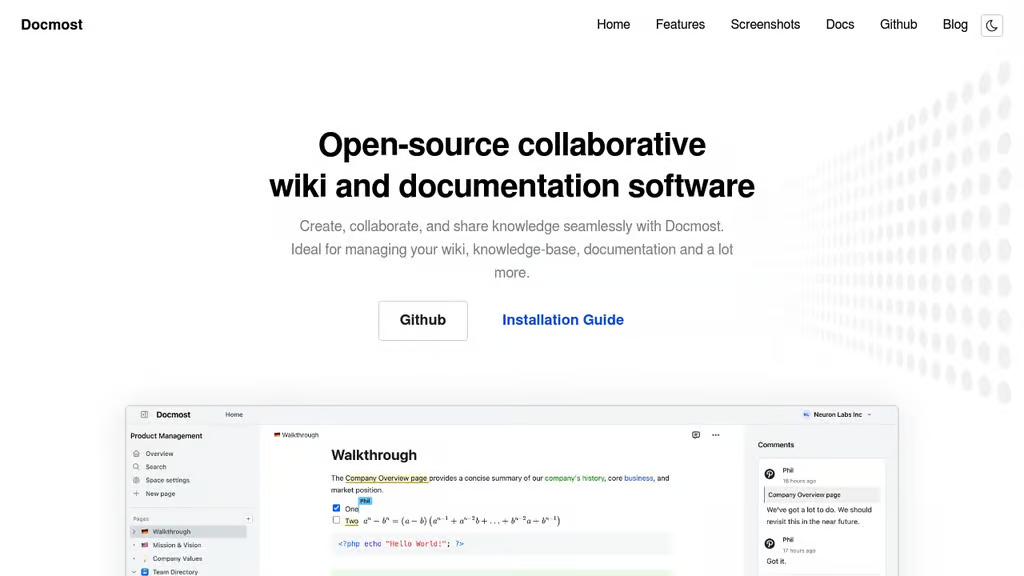The image size is (1024, 576).
Task: Expand the Walkthrough page tree chevron
Action: 135,532
